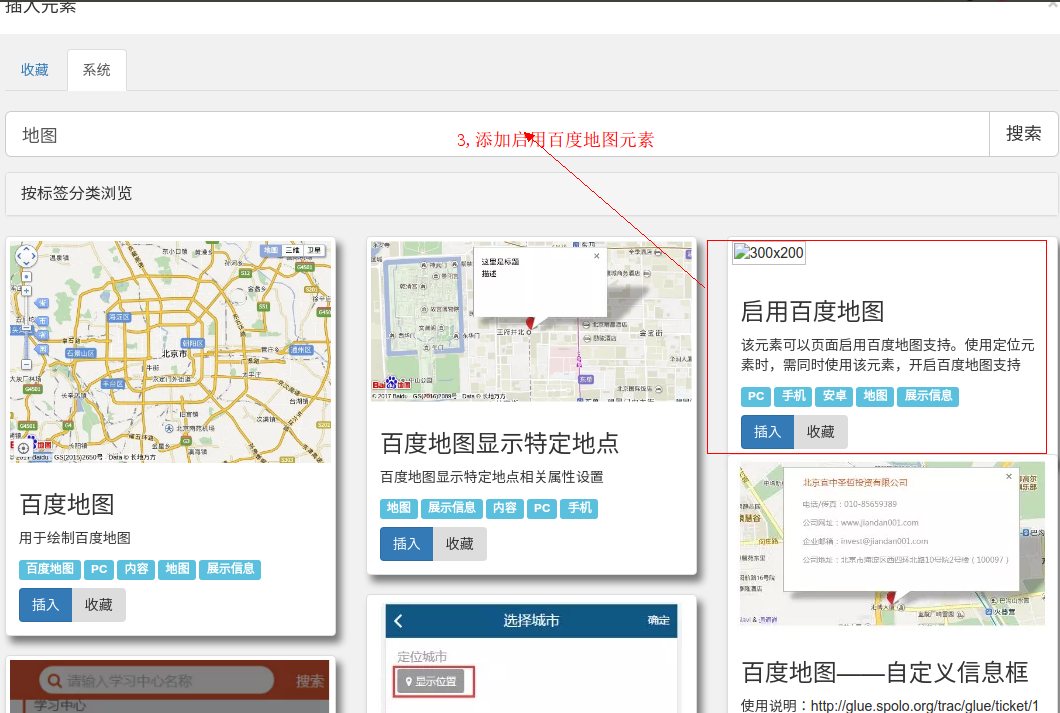Open the 系统 tab
This screenshot has height=713, width=1060.
pos(97,70)
